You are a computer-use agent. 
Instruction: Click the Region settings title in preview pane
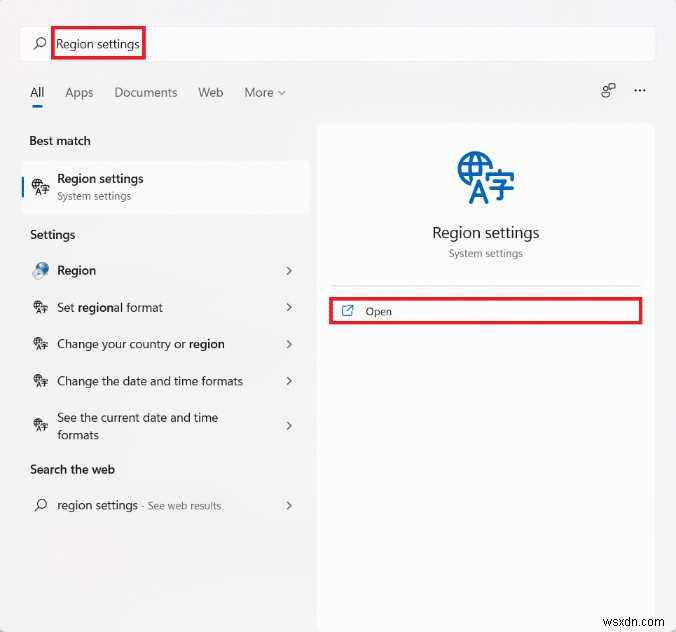485,233
